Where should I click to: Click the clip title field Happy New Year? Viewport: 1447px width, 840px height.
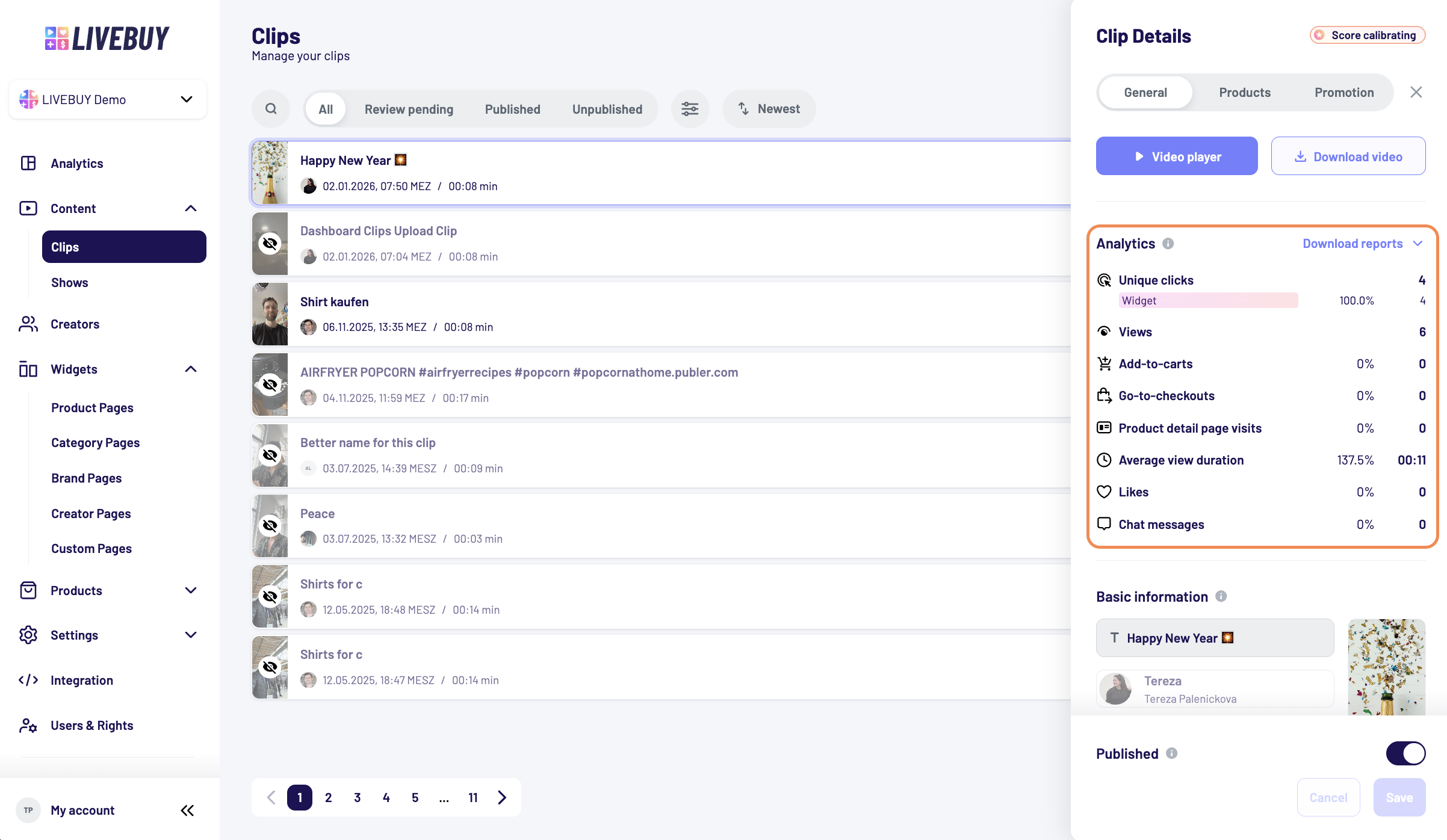tap(1215, 638)
